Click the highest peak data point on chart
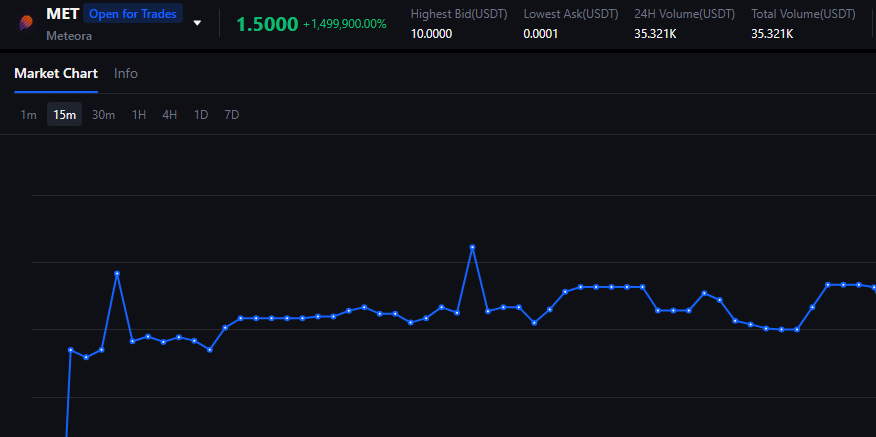This screenshot has height=437, width=876. point(472,247)
